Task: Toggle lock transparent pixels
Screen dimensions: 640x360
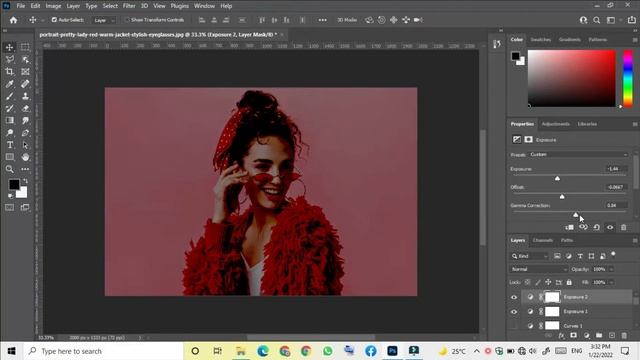Action: pos(527,282)
